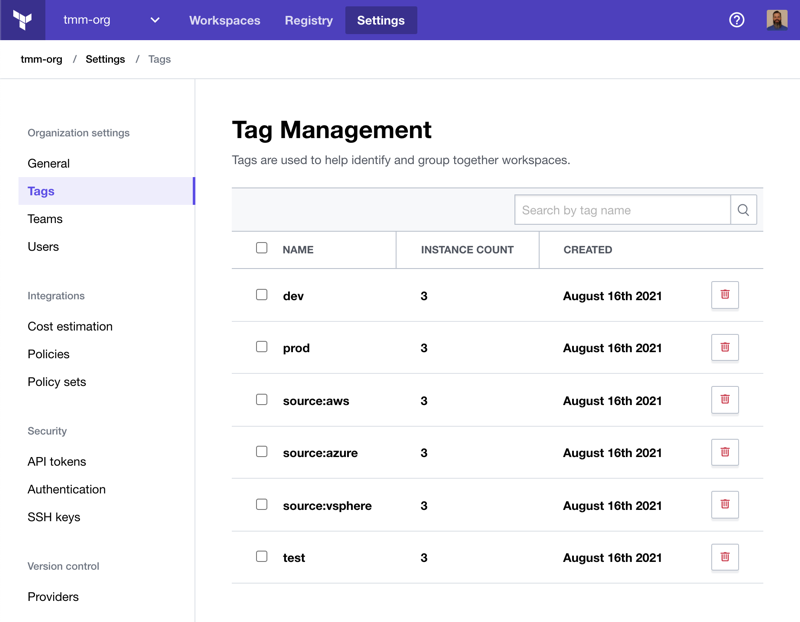Image resolution: width=800 pixels, height=622 pixels.
Task: Go to the Policy sets page
Action: click(x=57, y=381)
